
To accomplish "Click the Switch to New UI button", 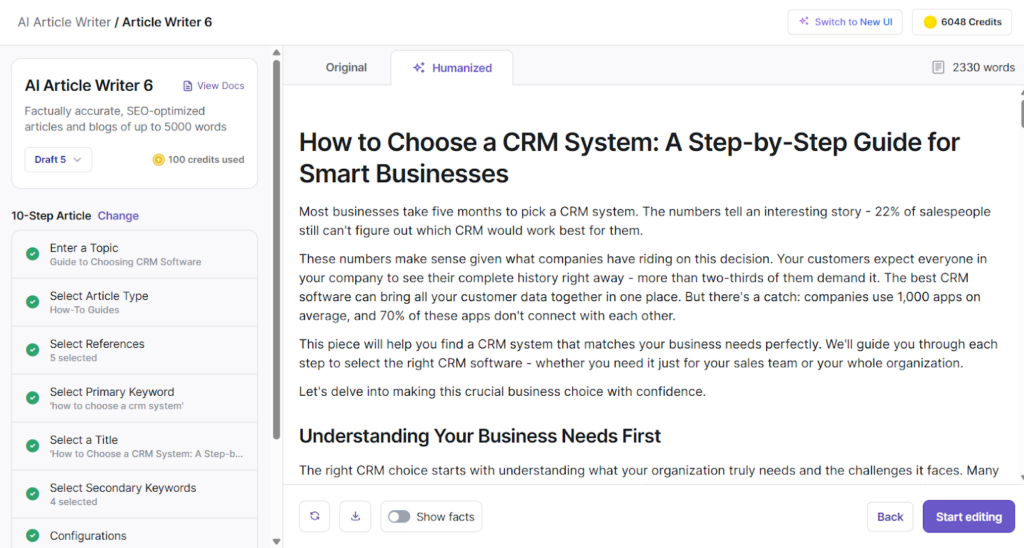I will click(845, 22).
